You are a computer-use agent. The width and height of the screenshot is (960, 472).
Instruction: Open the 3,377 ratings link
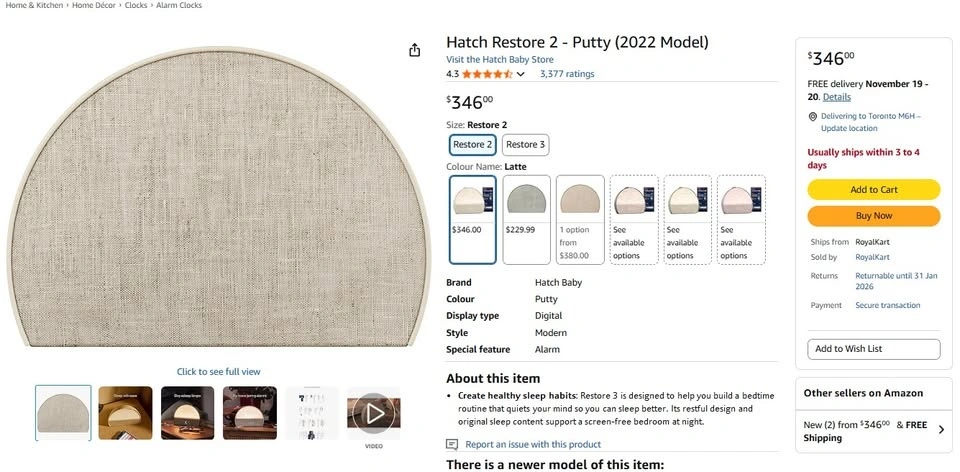click(x=567, y=74)
